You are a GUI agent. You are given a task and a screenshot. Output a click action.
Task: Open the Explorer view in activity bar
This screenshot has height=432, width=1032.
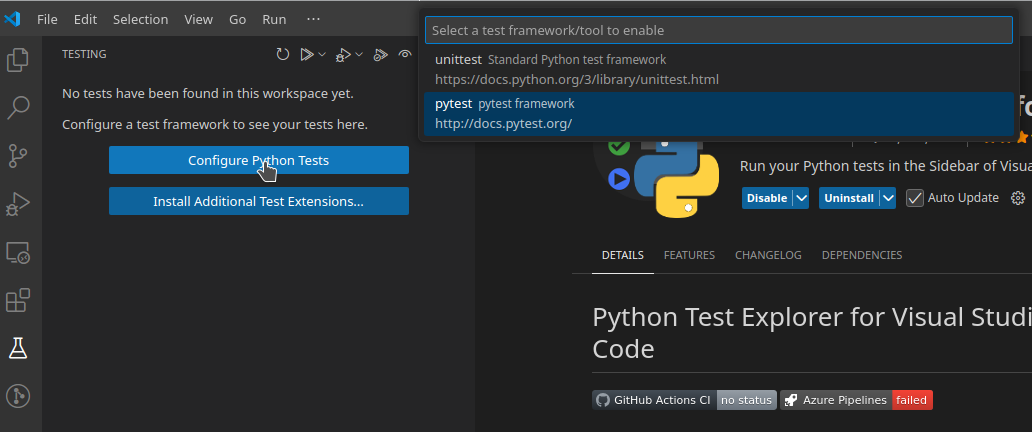tap(18, 60)
